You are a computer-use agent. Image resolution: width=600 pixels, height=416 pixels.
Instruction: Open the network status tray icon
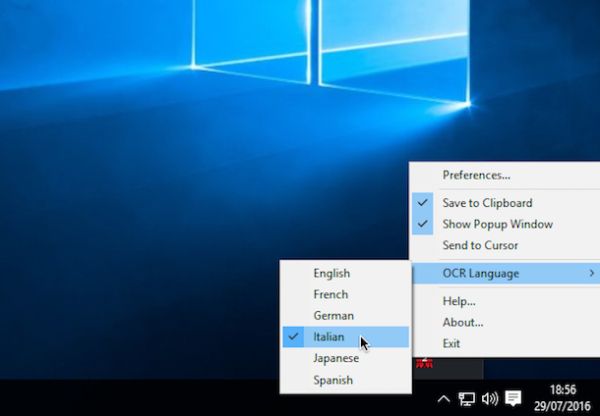click(466, 399)
